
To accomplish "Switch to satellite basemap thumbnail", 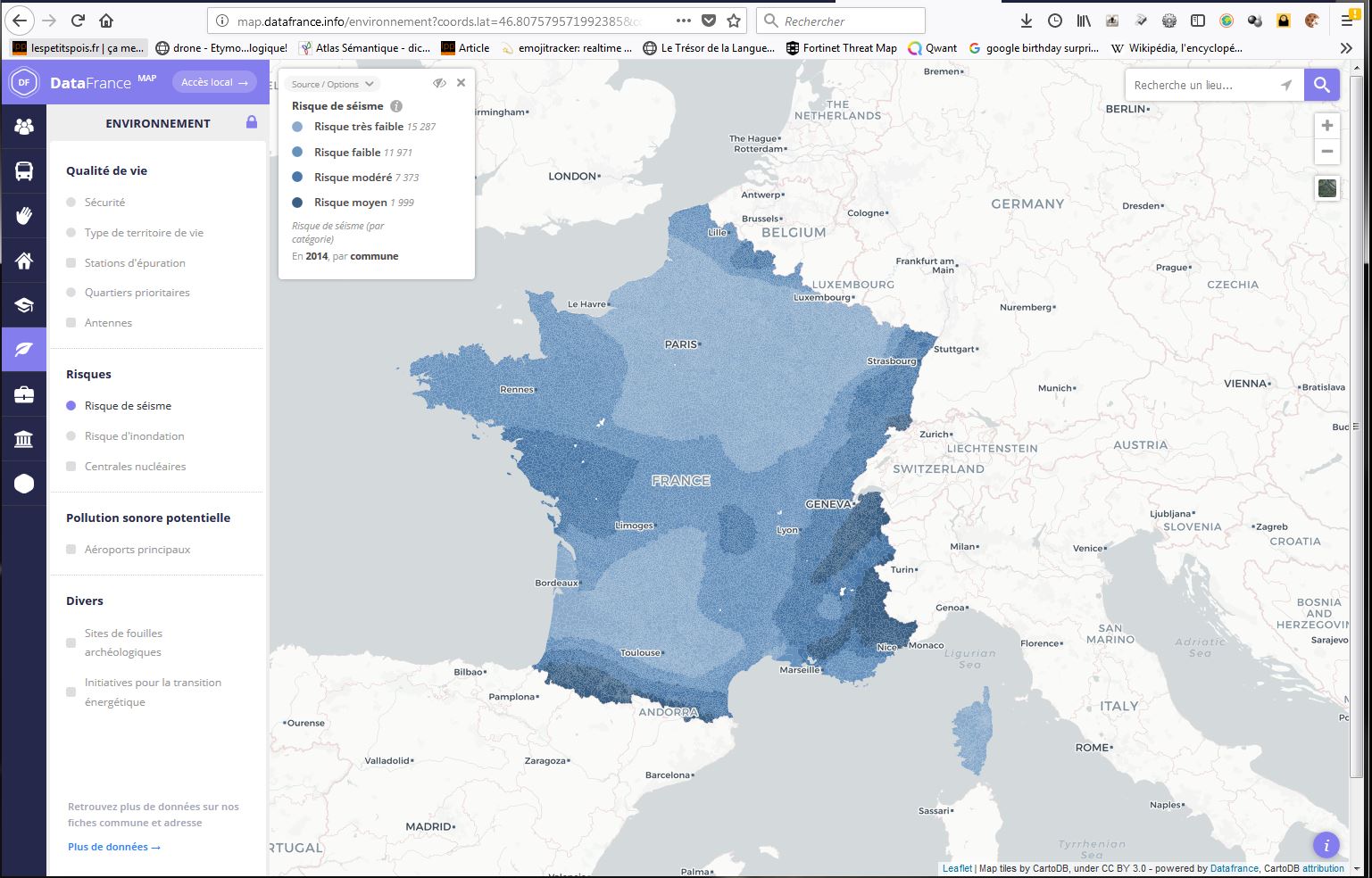I will pos(1326,188).
